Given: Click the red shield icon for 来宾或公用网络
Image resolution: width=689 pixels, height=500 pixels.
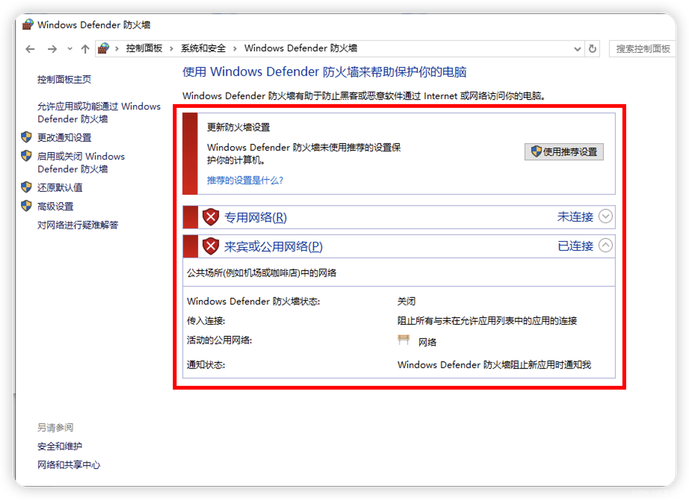Looking at the screenshot, I should click(211, 246).
